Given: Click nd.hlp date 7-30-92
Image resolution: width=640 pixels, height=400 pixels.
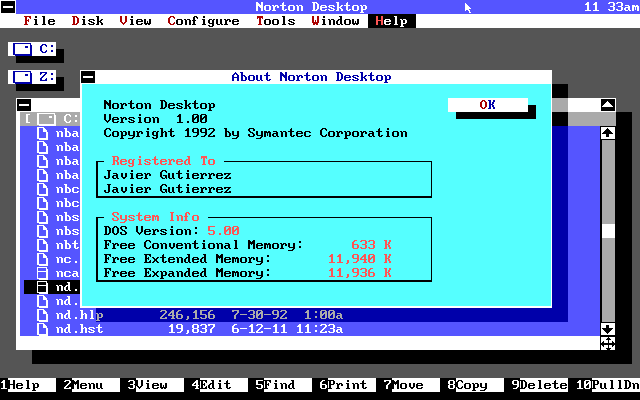Looking at the screenshot, I should pos(259,315).
